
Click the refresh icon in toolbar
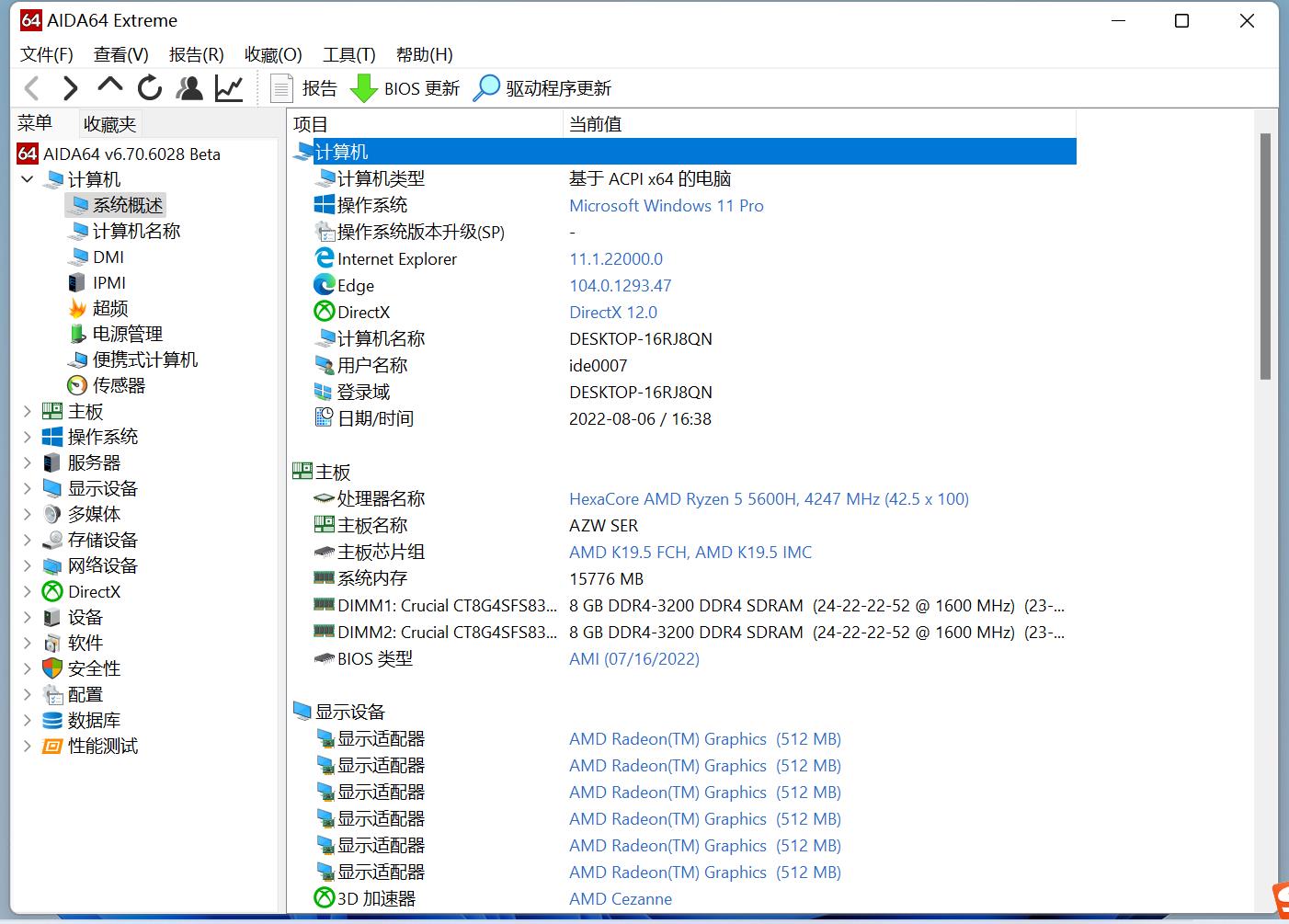coord(149,88)
